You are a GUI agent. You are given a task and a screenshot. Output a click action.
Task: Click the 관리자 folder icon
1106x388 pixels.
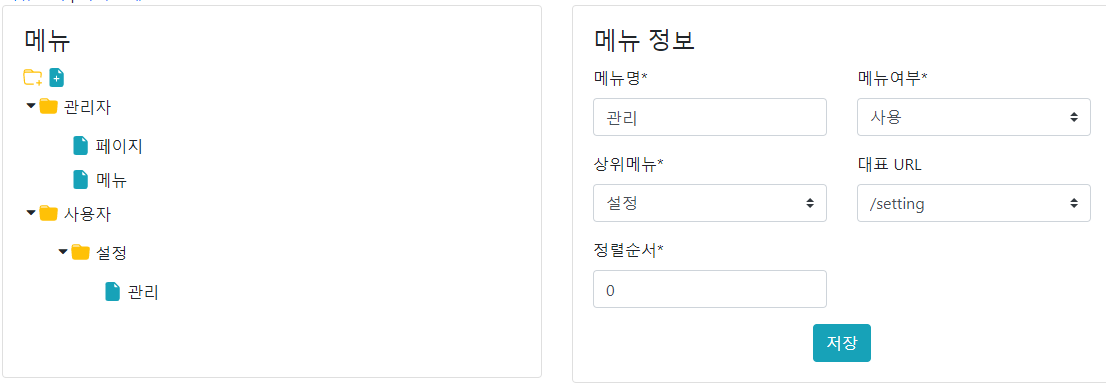pyautogui.click(x=48, y=107)
